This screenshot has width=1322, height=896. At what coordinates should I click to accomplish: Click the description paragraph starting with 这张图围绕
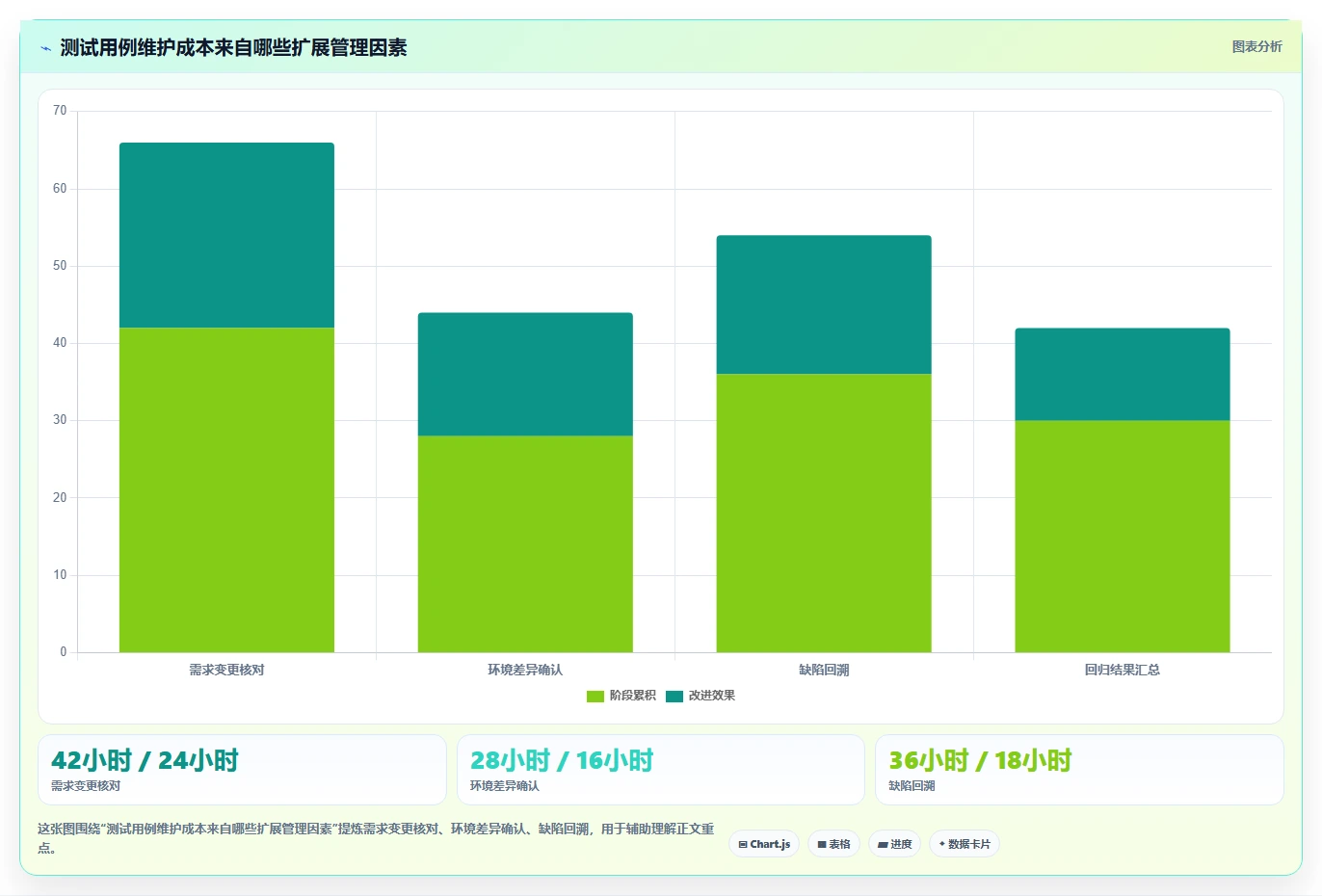(x=376, y=838)
